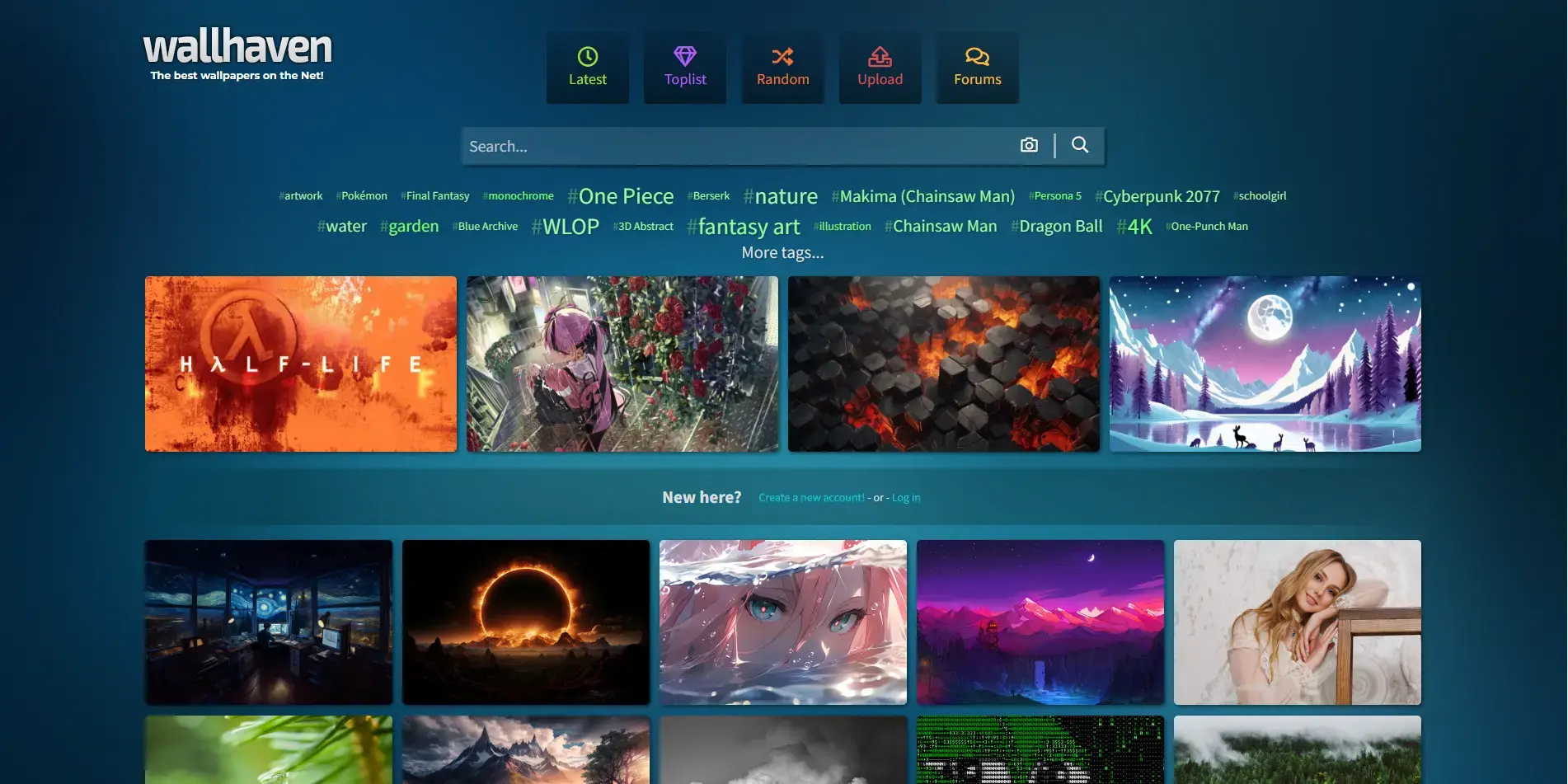
Task: Open the misty forest wallpaper
Action: click(1298, 749)
